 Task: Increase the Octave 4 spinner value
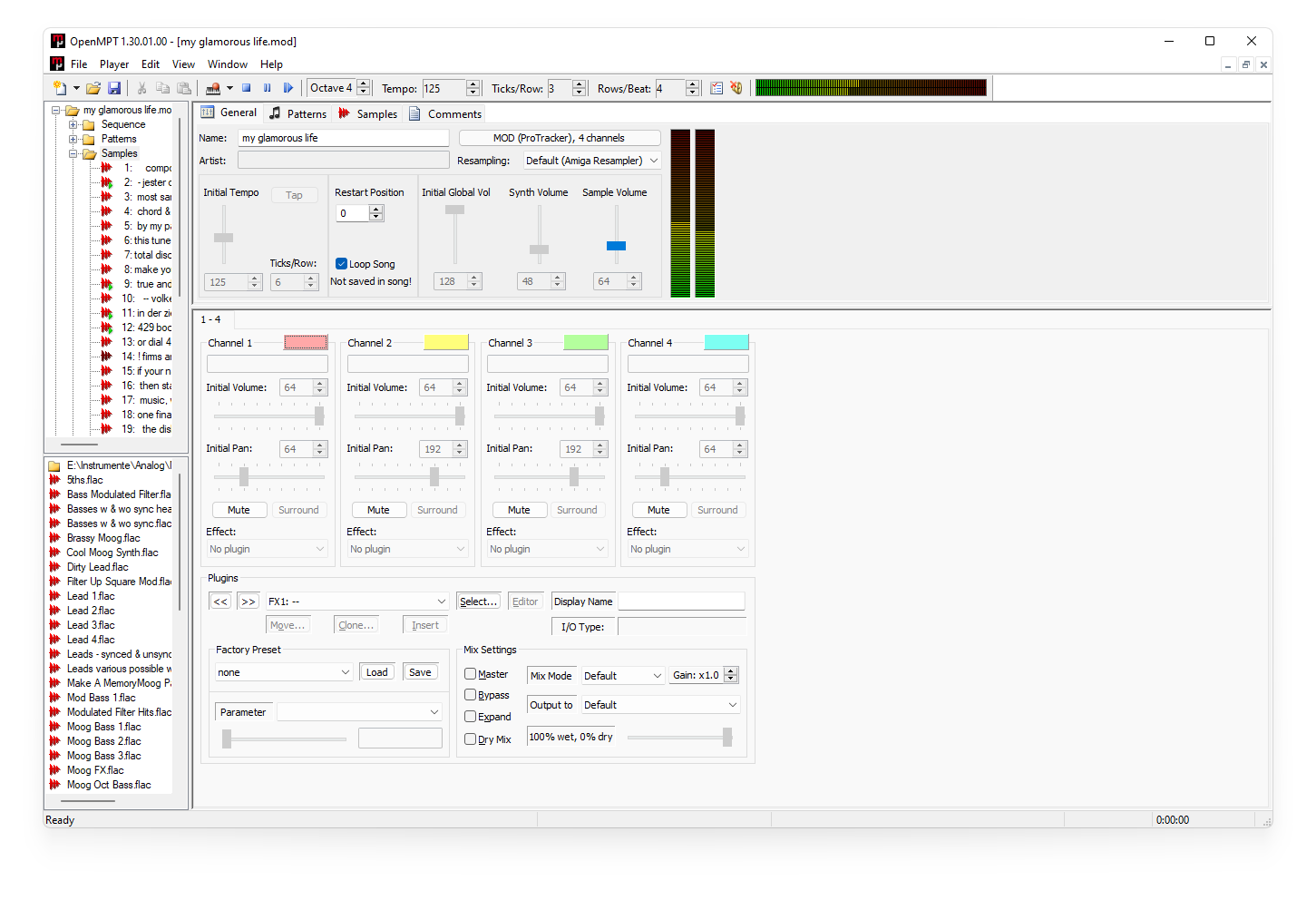pyautogui.click(x=364, y=84)
